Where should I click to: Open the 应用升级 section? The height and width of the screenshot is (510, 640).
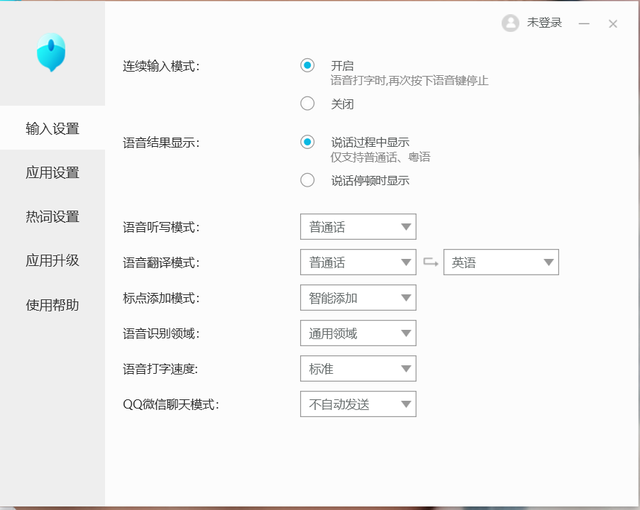52,260
